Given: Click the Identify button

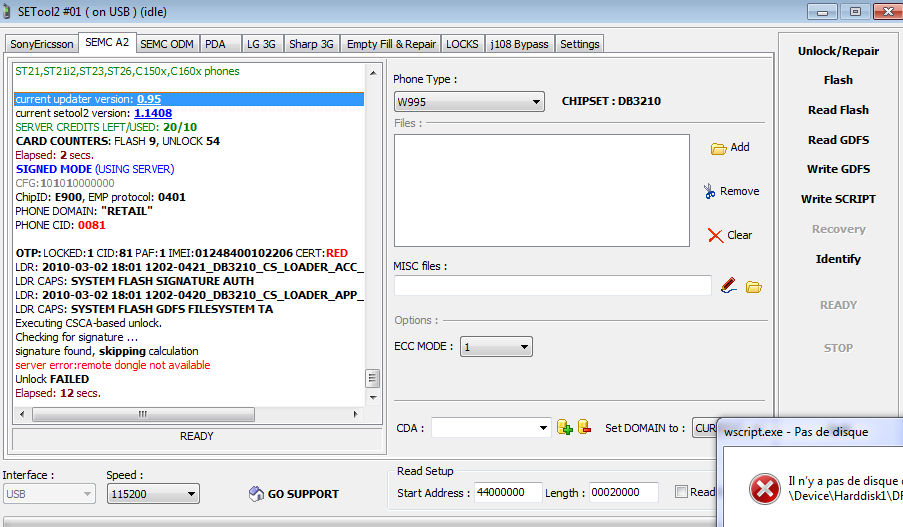Looking at the screenshot, I should pos(838,259).
